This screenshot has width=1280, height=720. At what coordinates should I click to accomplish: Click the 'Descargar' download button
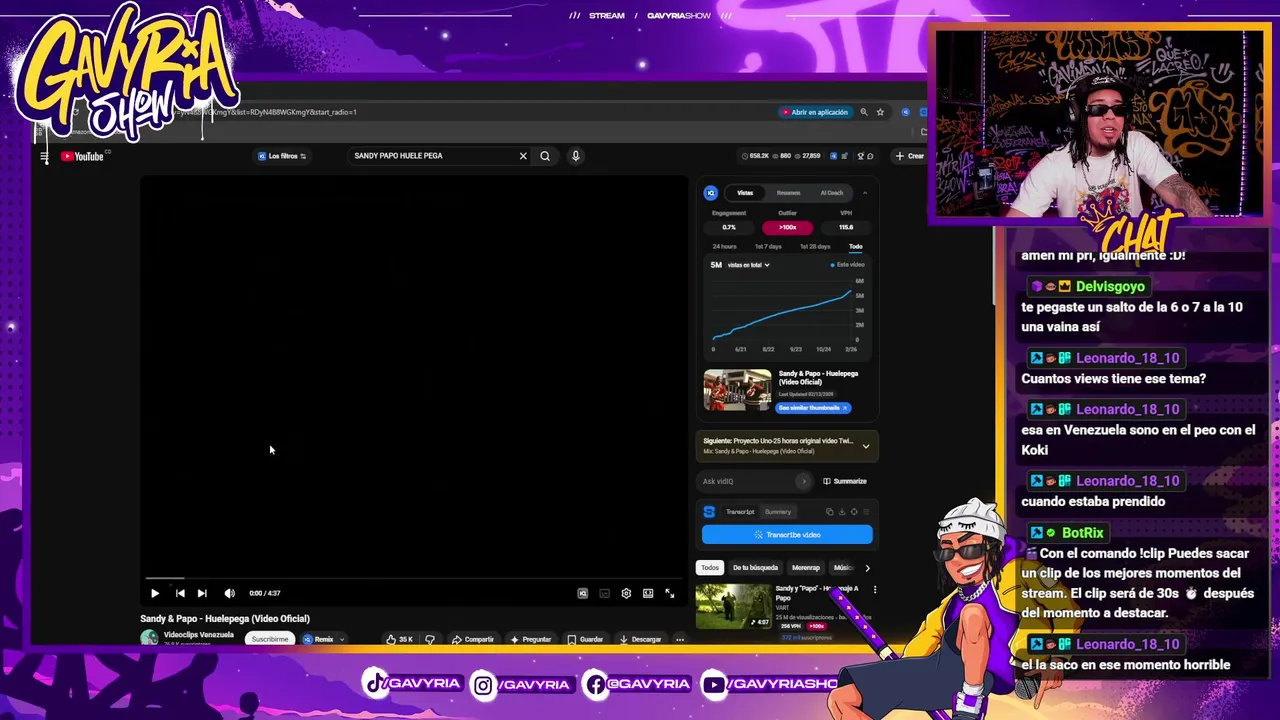[x=641, y=639]
